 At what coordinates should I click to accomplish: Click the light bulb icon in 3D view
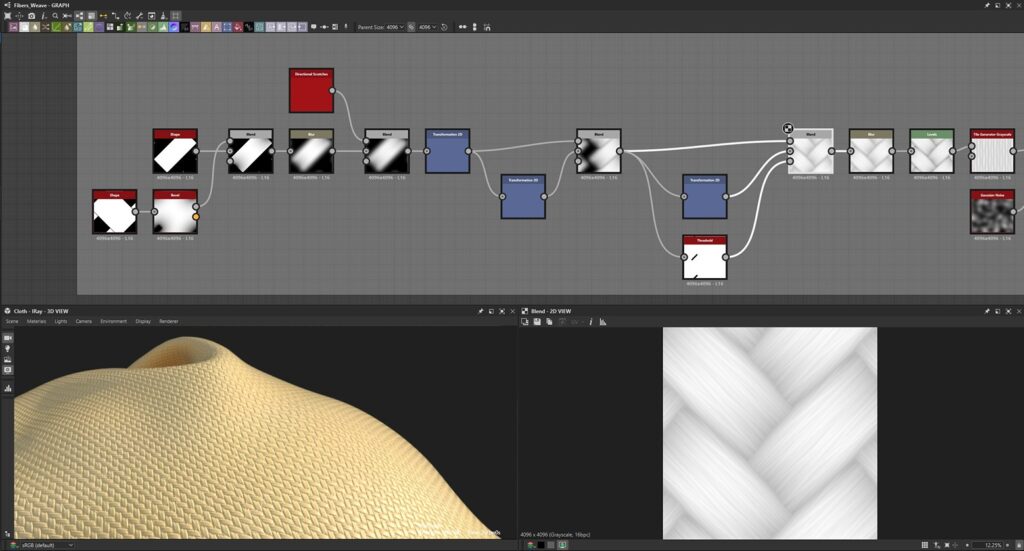(x=8, y=349)
